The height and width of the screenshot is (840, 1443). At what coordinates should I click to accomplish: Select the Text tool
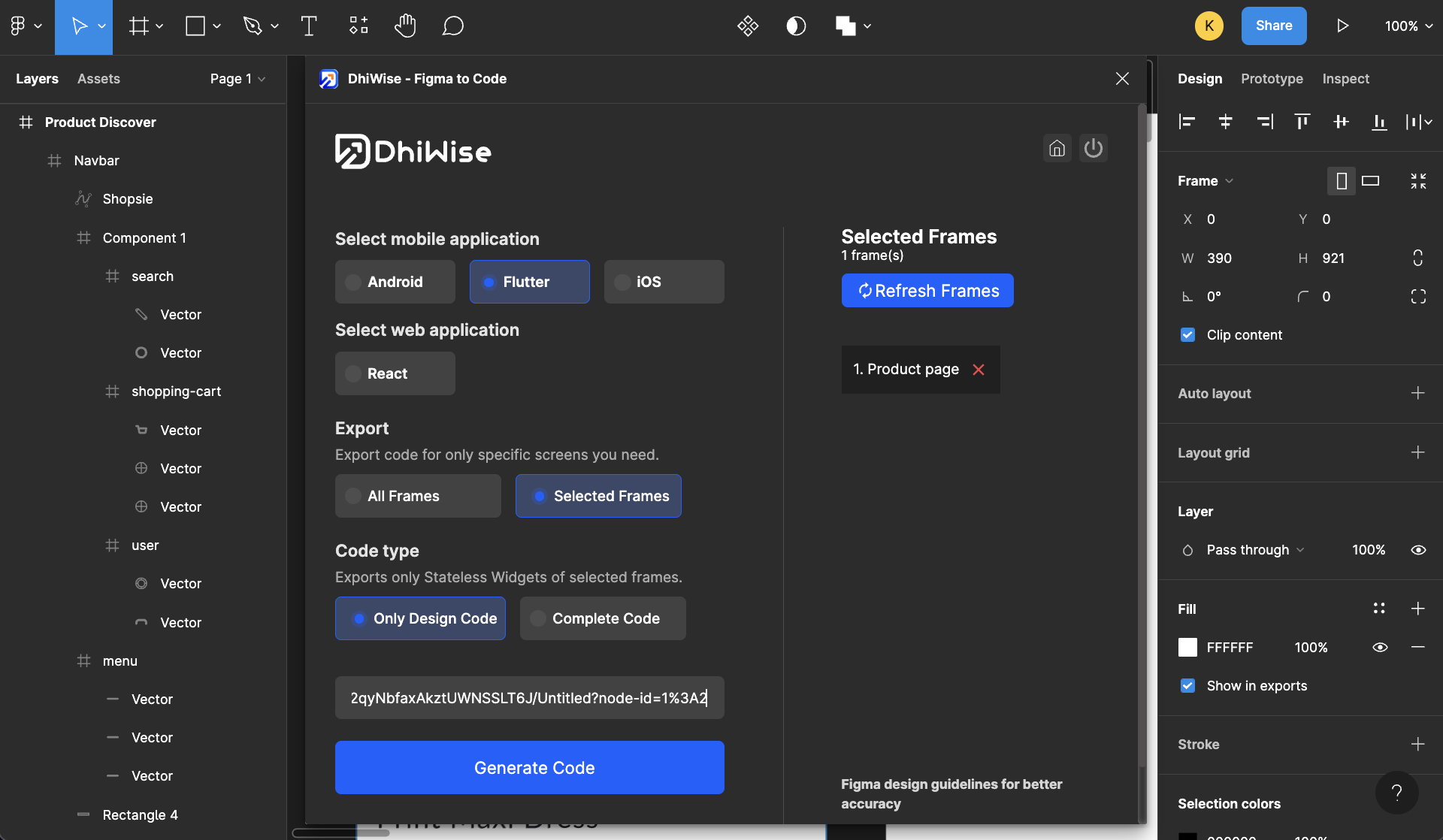pyautogui.click(x=309, y=26)
